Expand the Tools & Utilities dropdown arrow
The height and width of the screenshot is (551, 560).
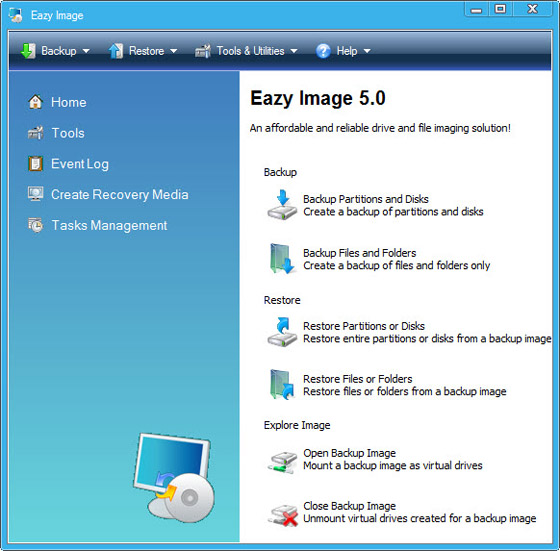(x=294, y=51)
